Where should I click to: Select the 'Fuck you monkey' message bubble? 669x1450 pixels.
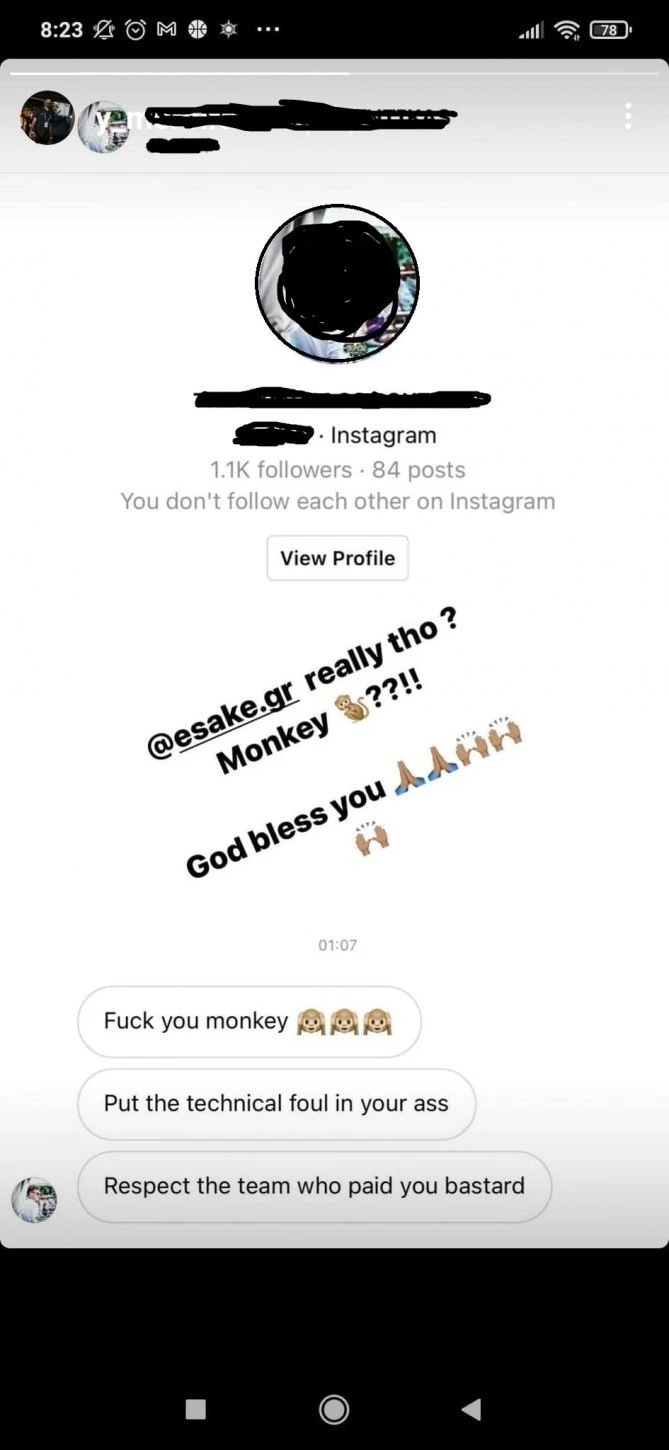(x=248, y=1022)
